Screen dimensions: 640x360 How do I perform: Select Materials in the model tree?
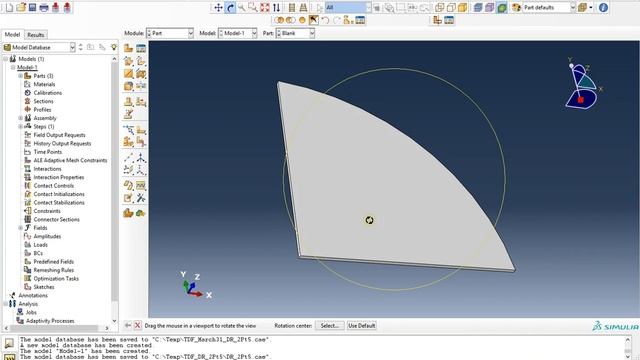click(44, 84)
